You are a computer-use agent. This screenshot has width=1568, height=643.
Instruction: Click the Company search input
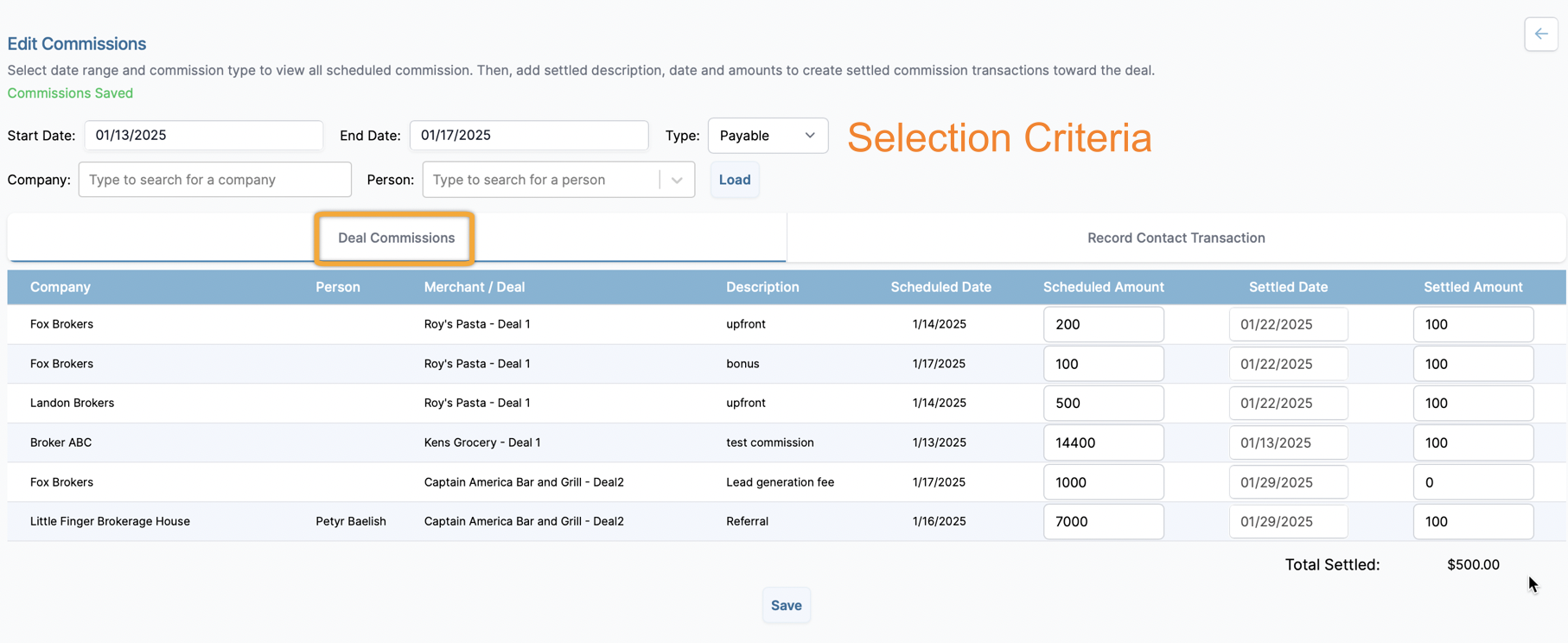[215, 180]
